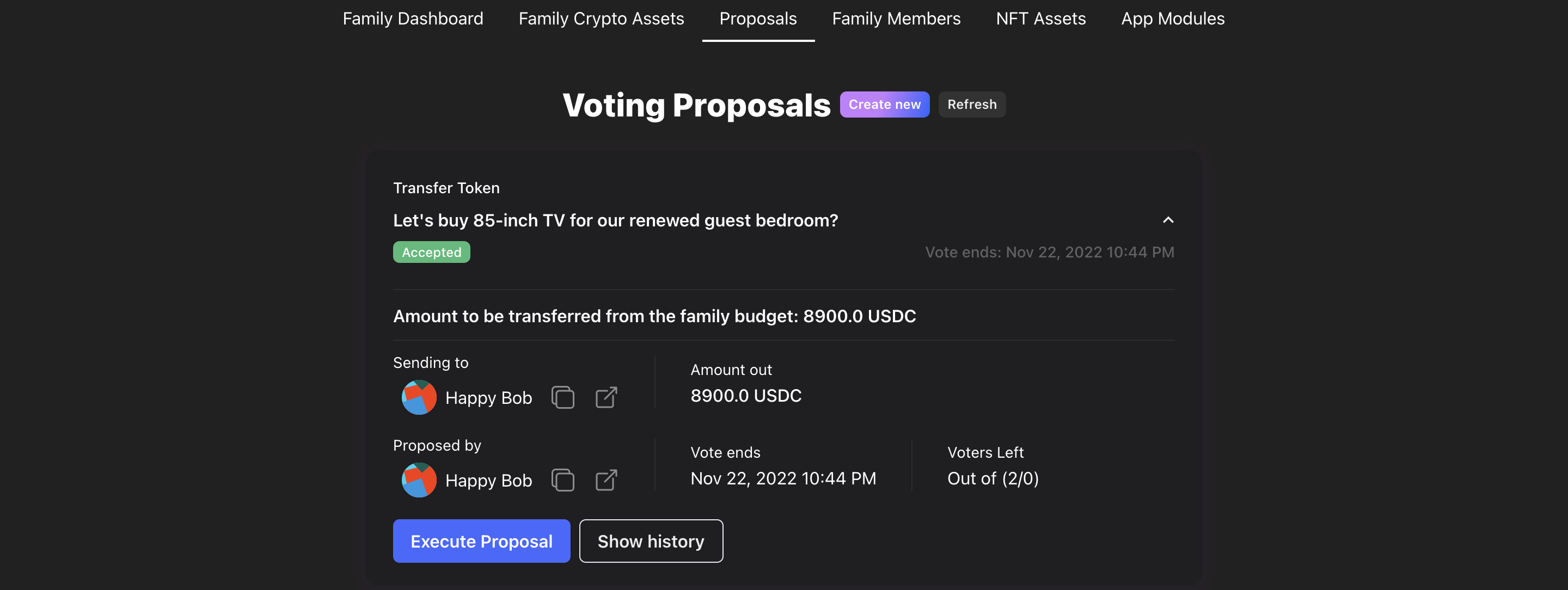The height and width of the screenshot is (590, 1568).
Task: Click Execute Proposal button
Action: coord(481,540)
